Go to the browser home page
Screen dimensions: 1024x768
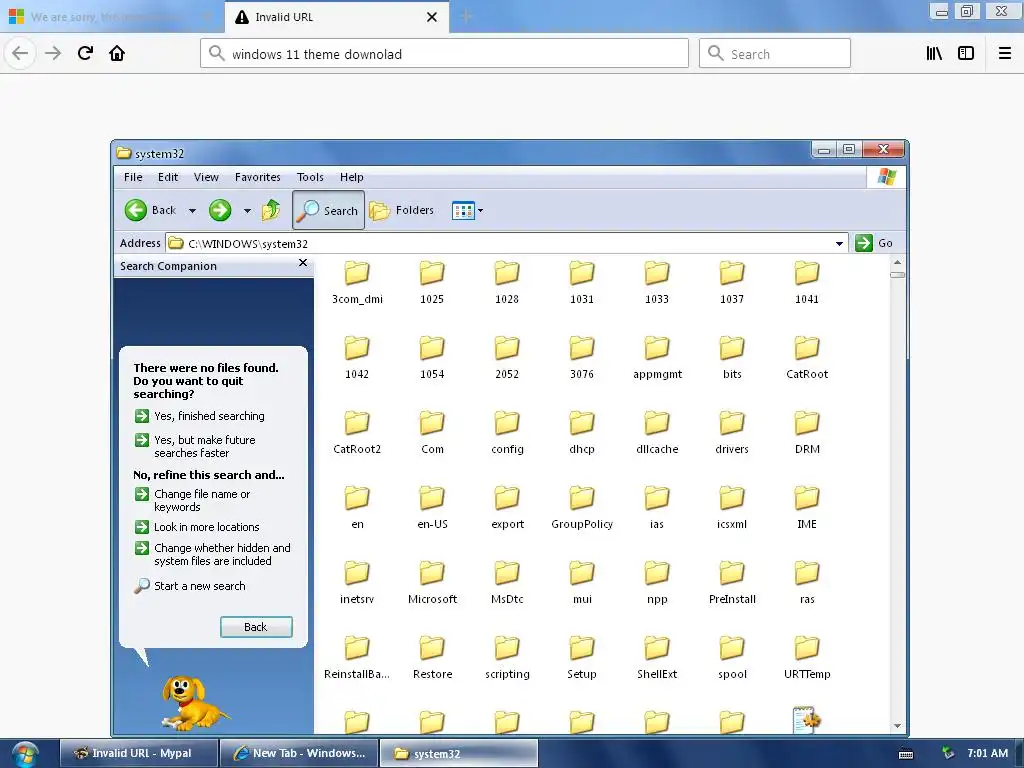click(117, 54)
